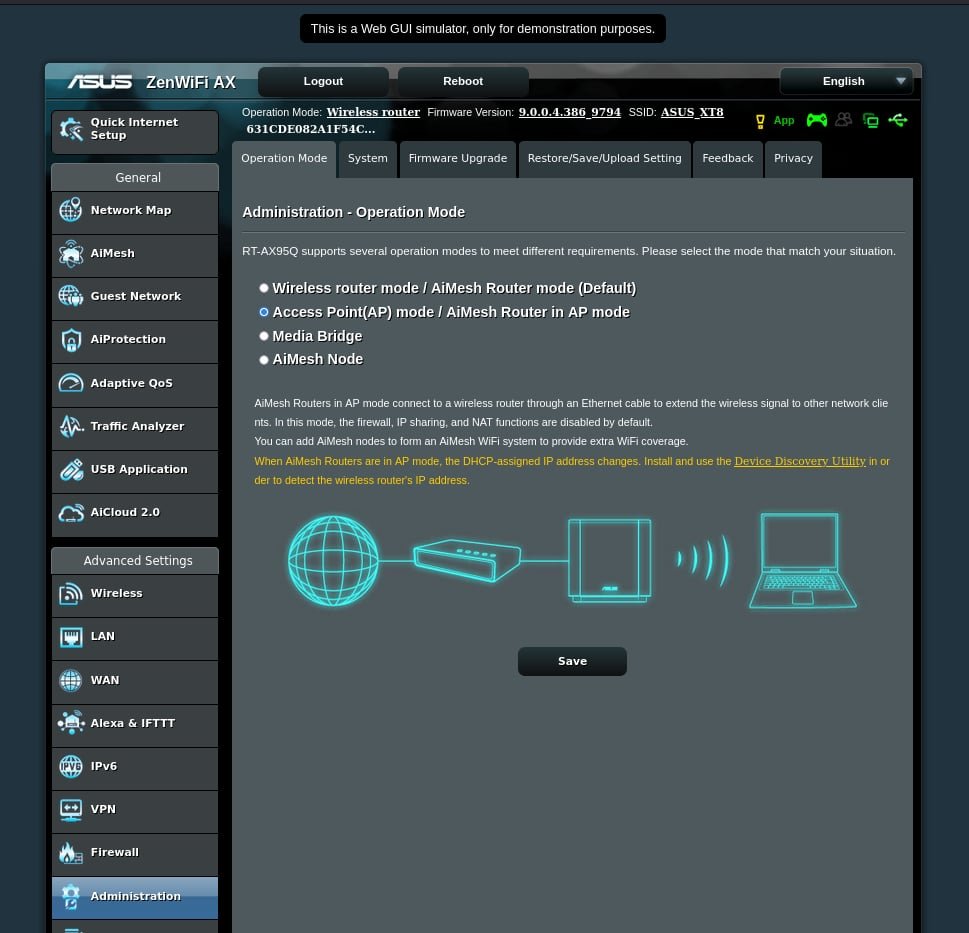
Task: Click the General section header
Action: [x=135, y=177]
